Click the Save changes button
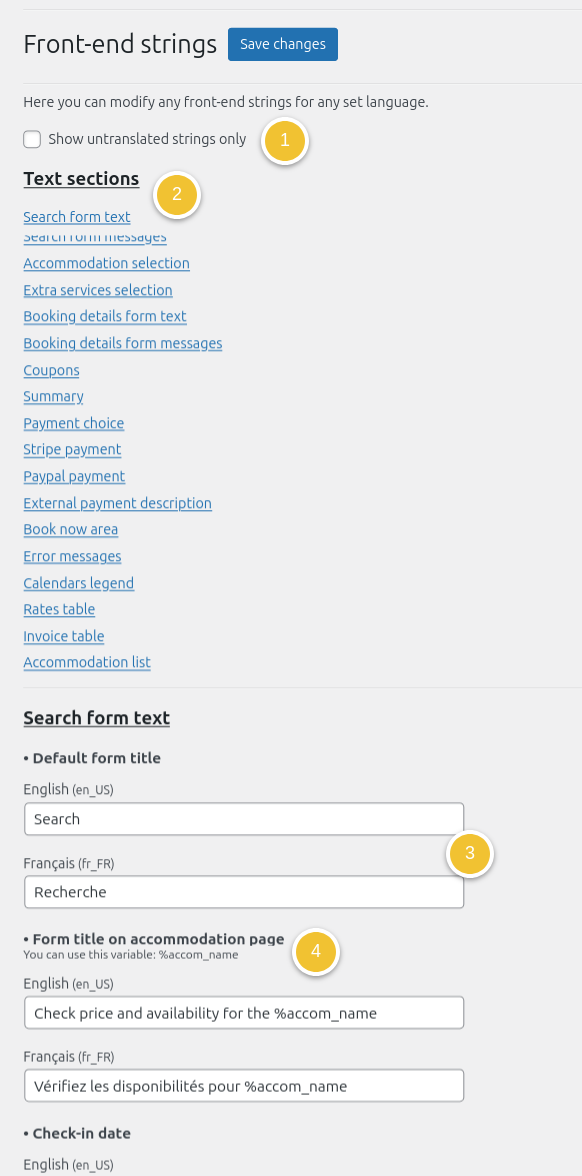582x1176 pixels. tap(283, 44)
